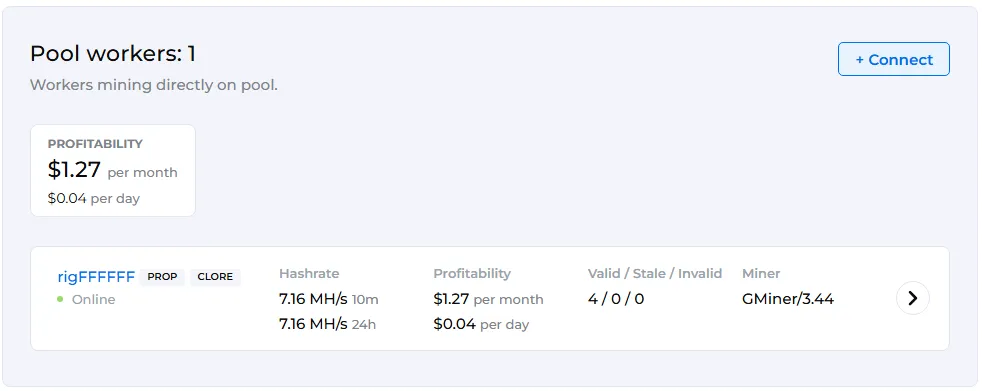Click the PROFITABILITY summary card title

(x=95, y=144)
